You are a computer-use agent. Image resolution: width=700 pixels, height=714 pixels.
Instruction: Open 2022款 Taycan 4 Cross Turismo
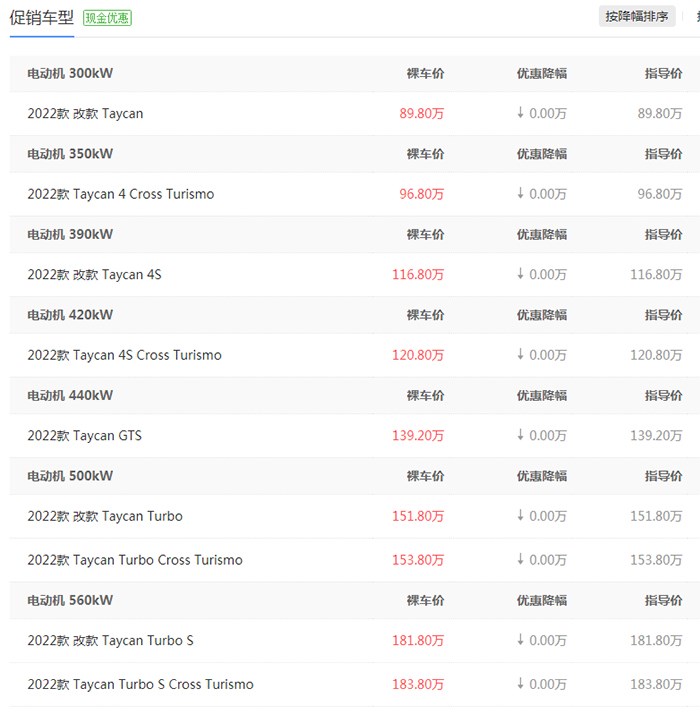point(121,194)
